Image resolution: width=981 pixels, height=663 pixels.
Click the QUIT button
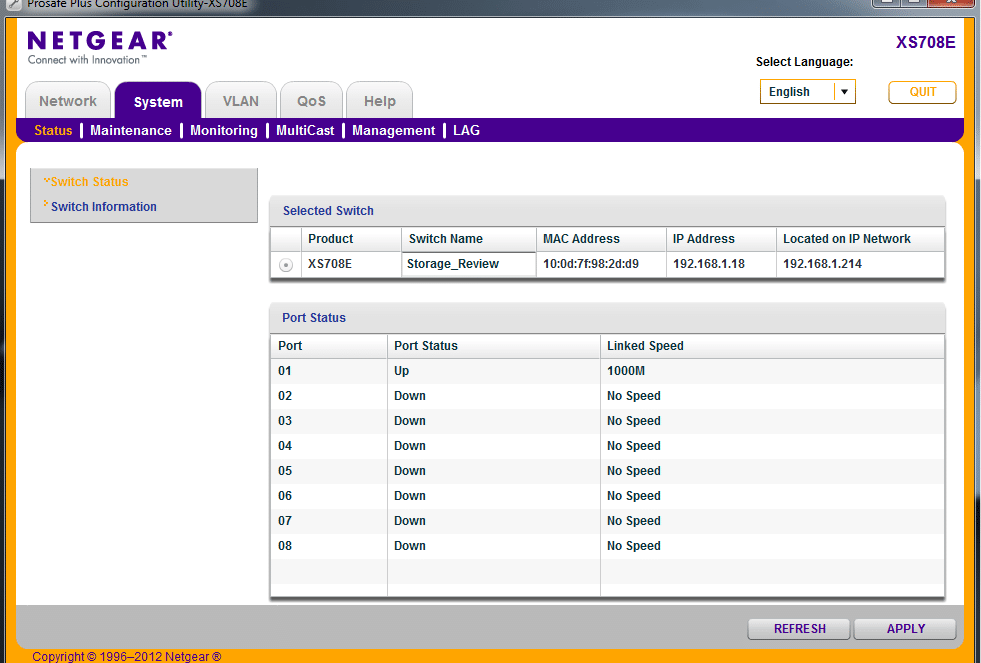coord(922,92)
